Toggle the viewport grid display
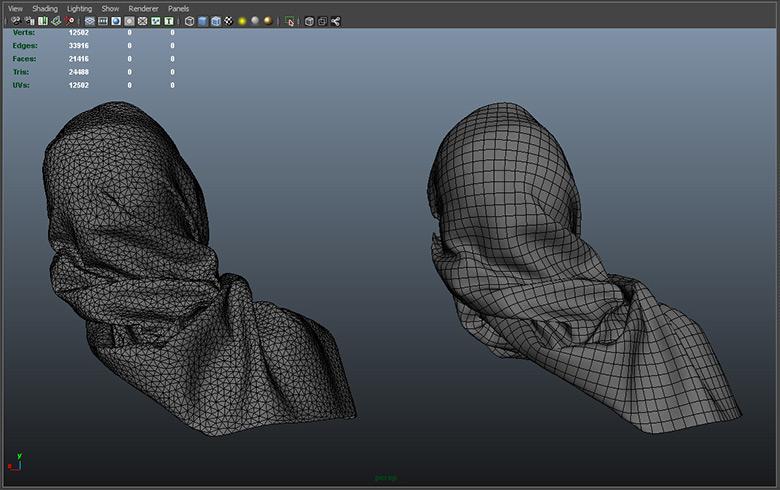Screen dimensions: 780x490 tap(90, 21)
